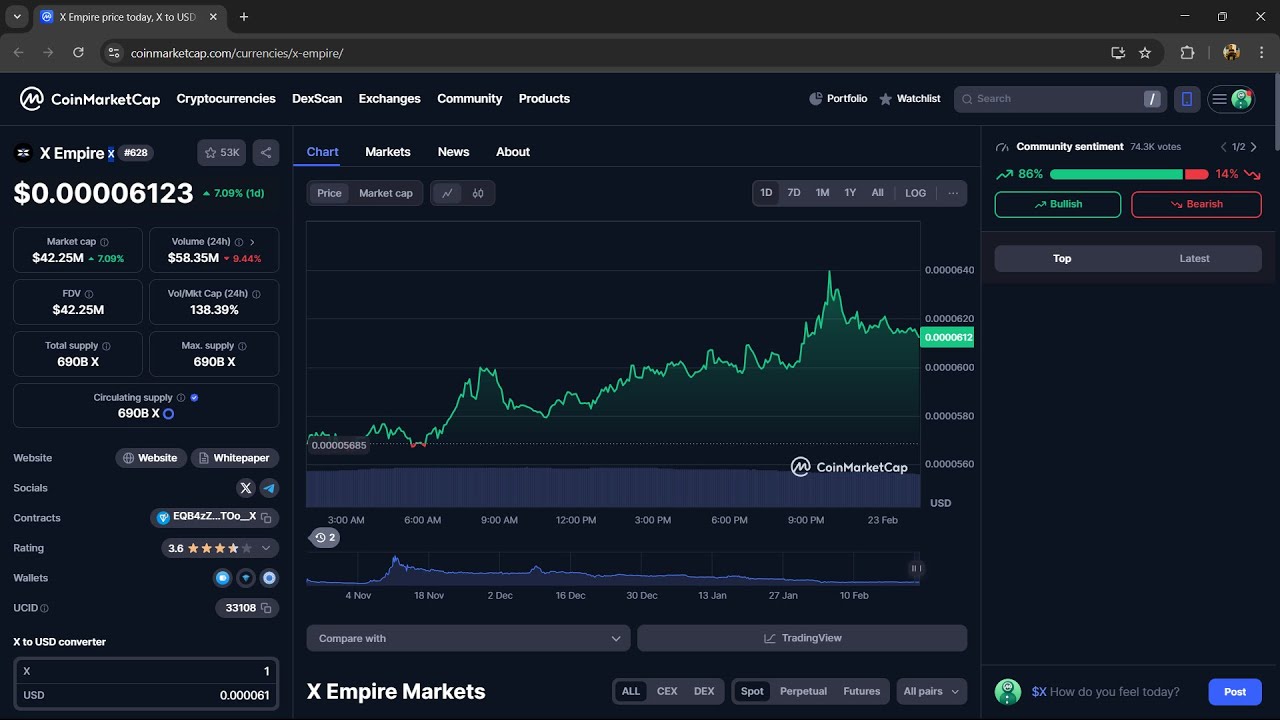Show Circulating supply info icon

point(181,398)
